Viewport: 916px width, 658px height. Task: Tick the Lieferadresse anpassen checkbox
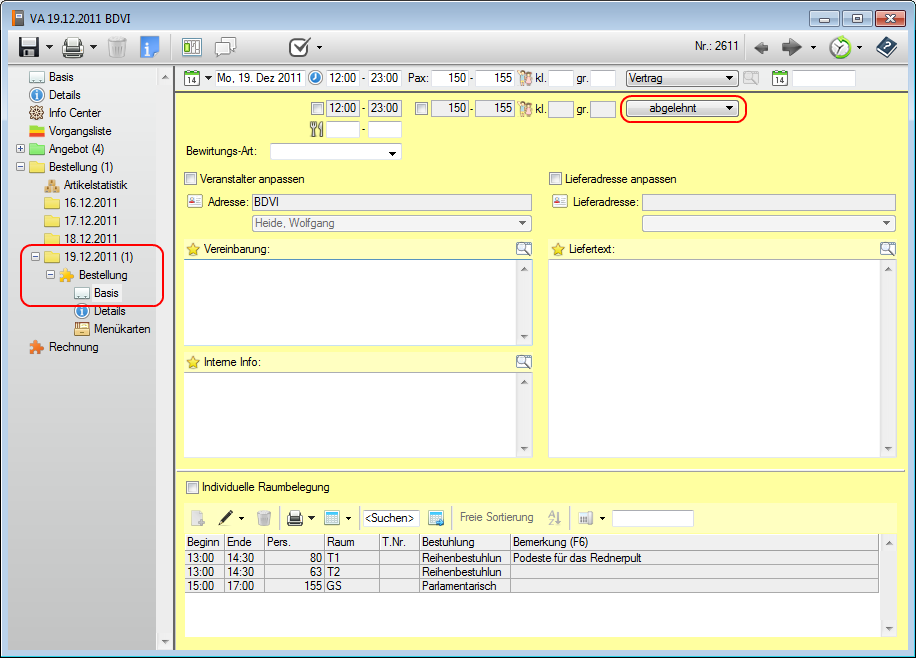pos(556,179)
